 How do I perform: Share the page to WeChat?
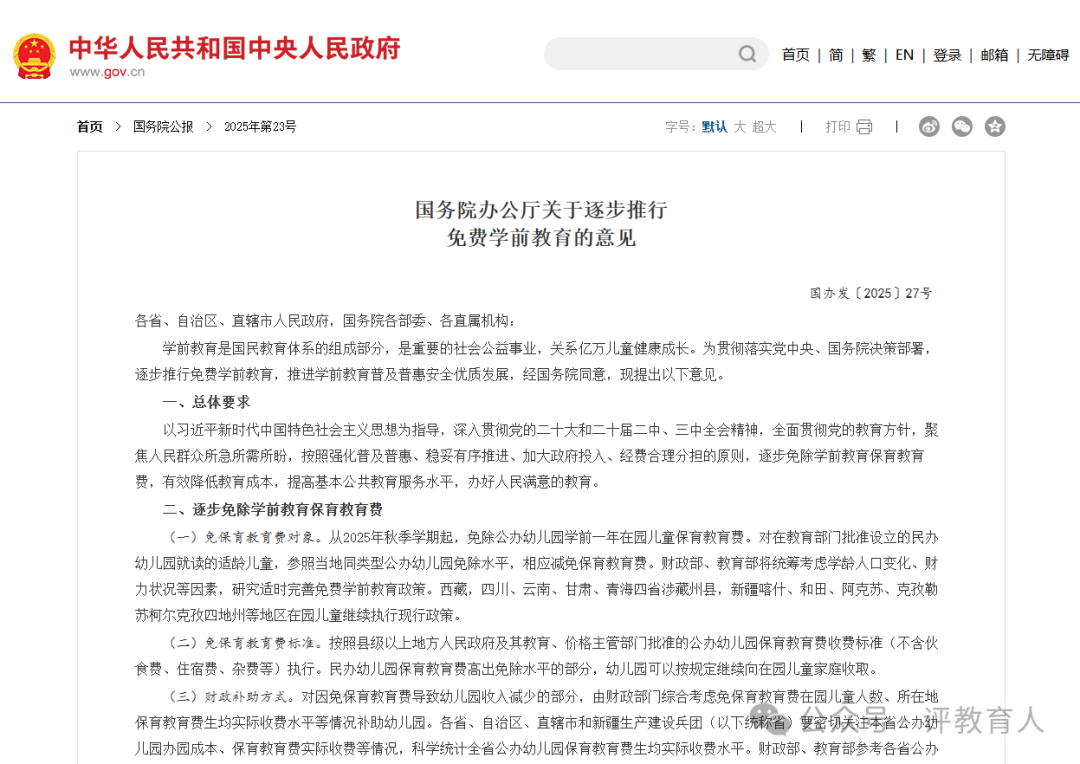click(962, 127)
